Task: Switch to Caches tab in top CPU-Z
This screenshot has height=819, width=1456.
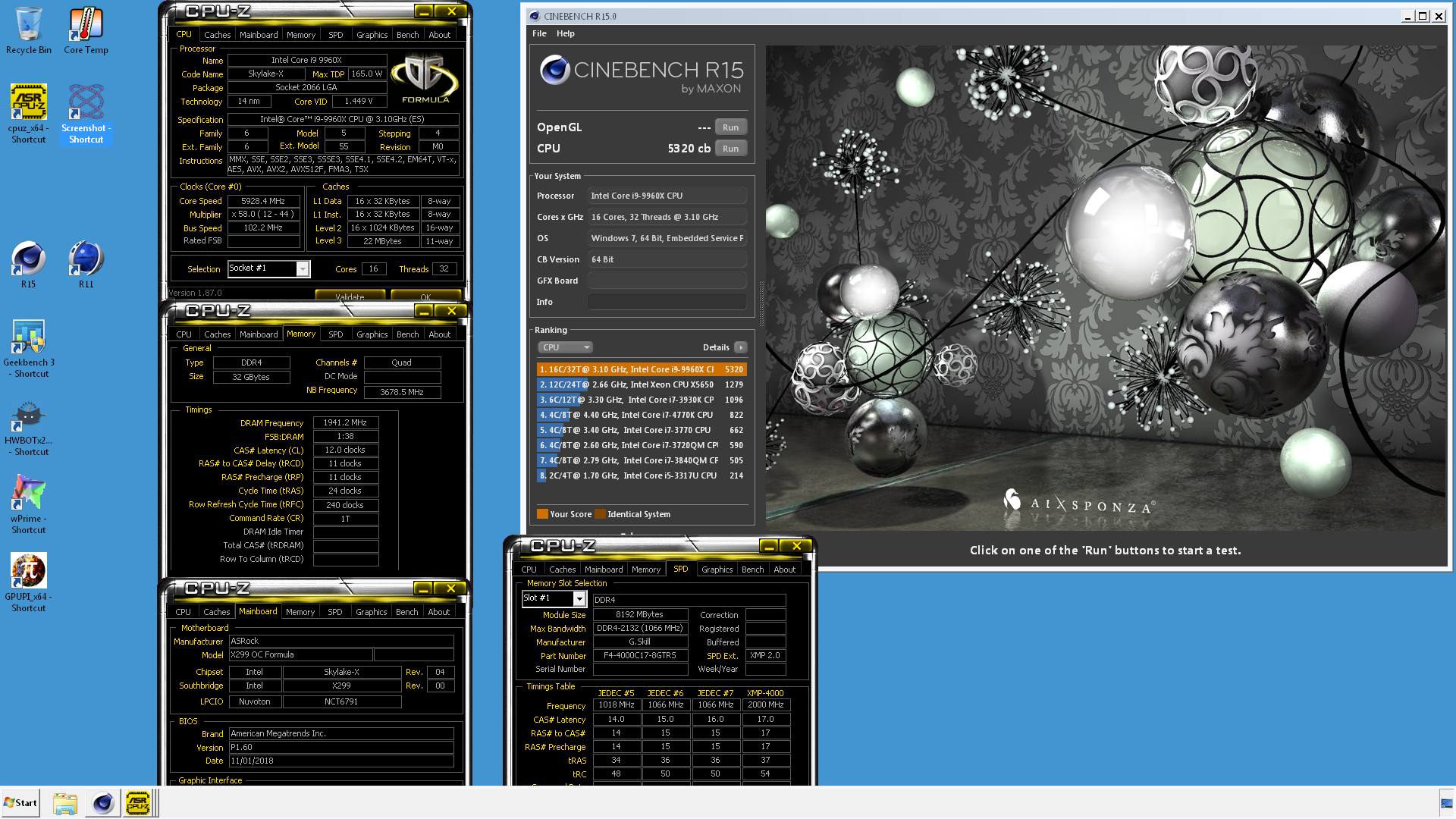Action: coord(217,35)
